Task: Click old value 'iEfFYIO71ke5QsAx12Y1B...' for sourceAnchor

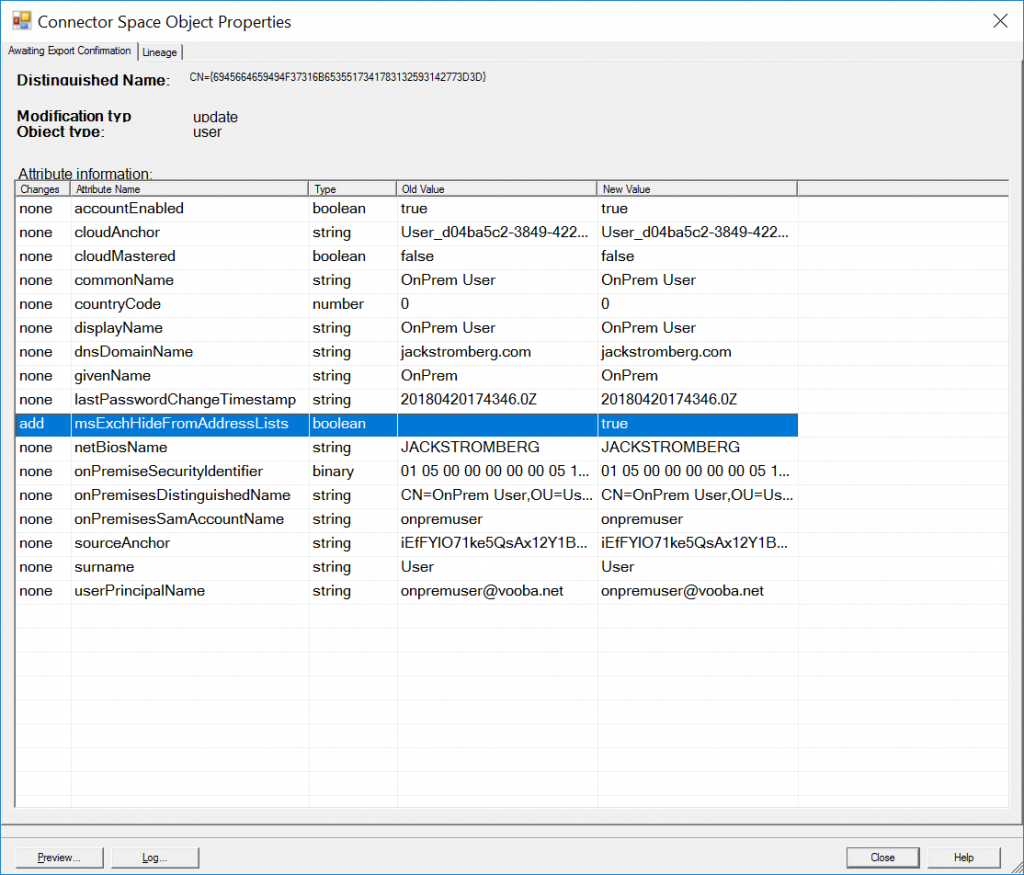Action: [x=494, y=543]
